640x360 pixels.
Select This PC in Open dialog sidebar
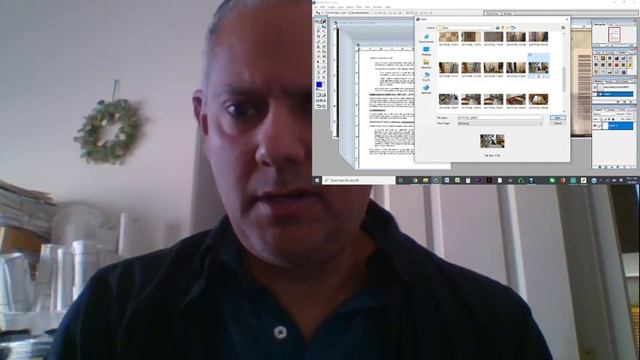426,77
